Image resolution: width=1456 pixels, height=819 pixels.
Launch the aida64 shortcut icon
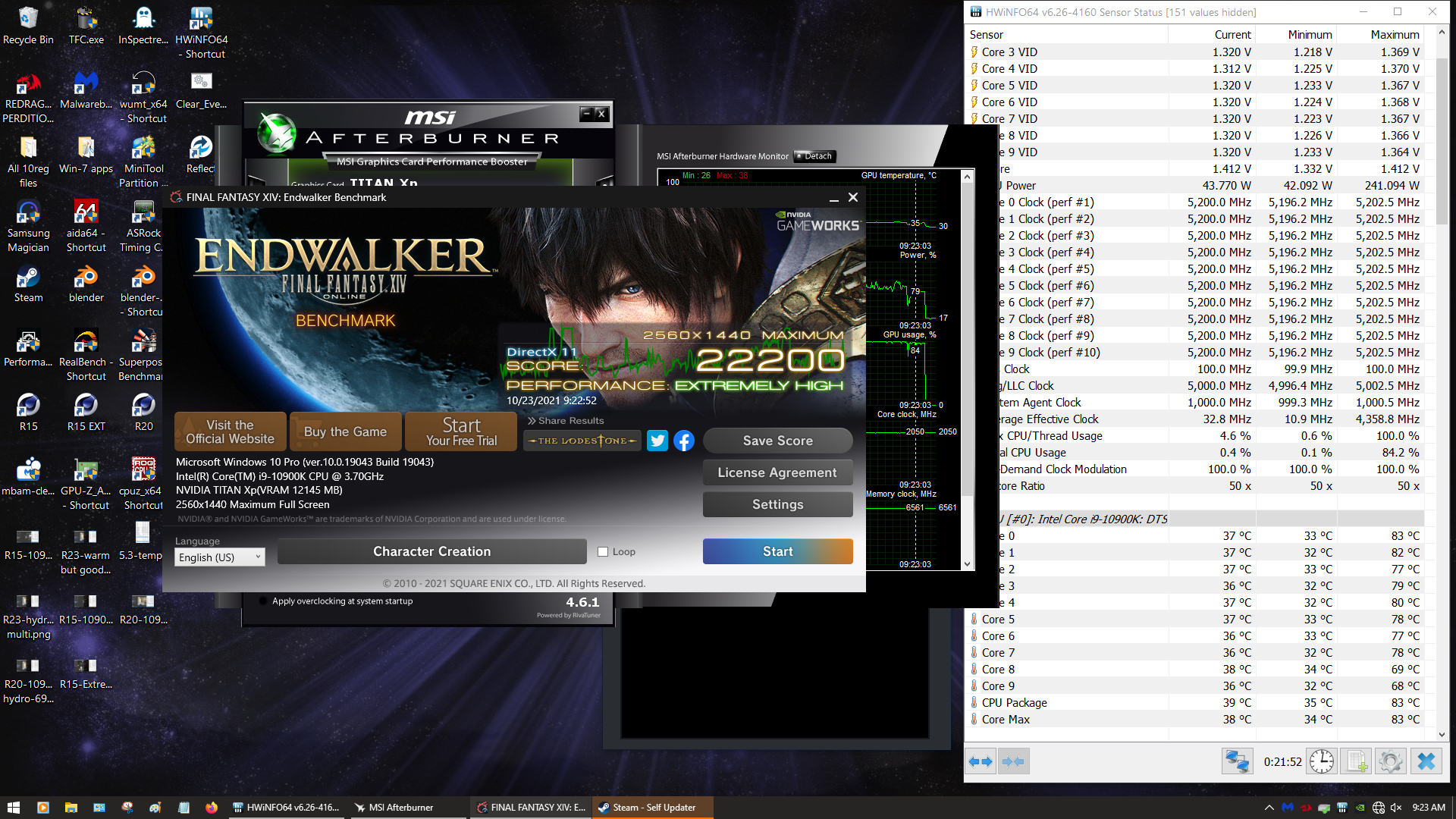(86, 226)
